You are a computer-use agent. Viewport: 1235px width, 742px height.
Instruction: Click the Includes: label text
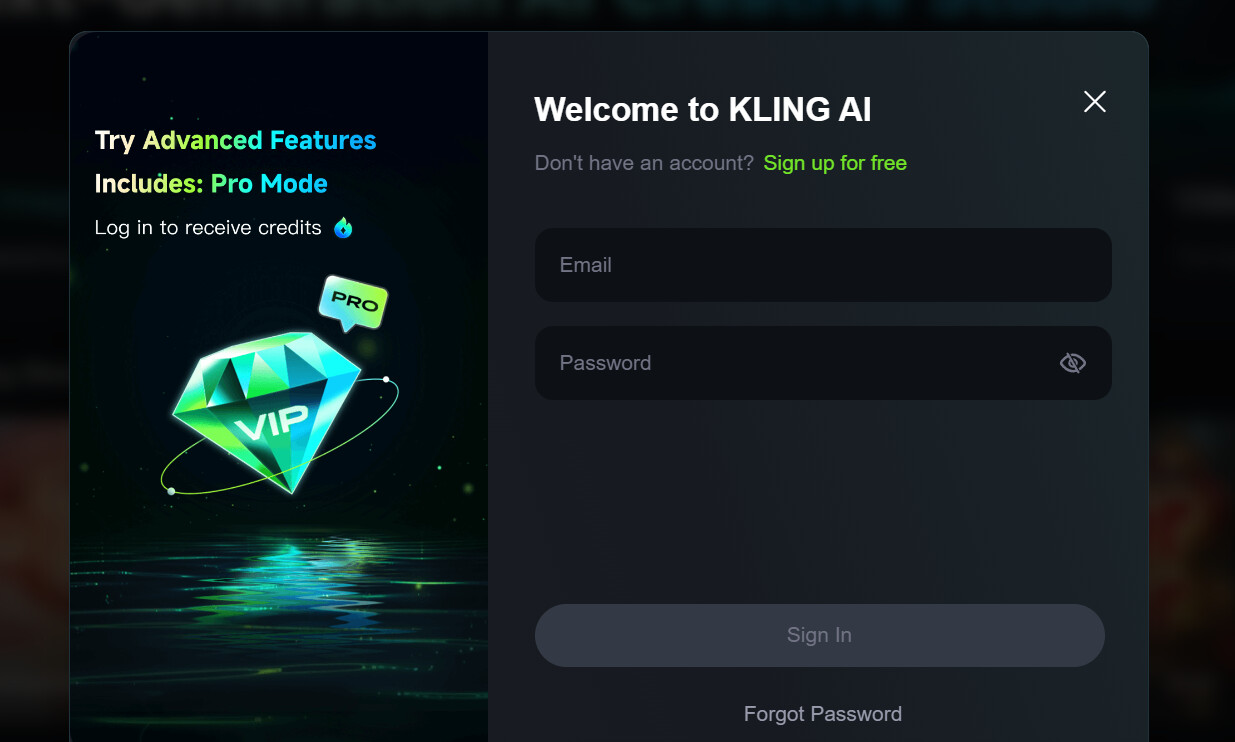(149, 184)
